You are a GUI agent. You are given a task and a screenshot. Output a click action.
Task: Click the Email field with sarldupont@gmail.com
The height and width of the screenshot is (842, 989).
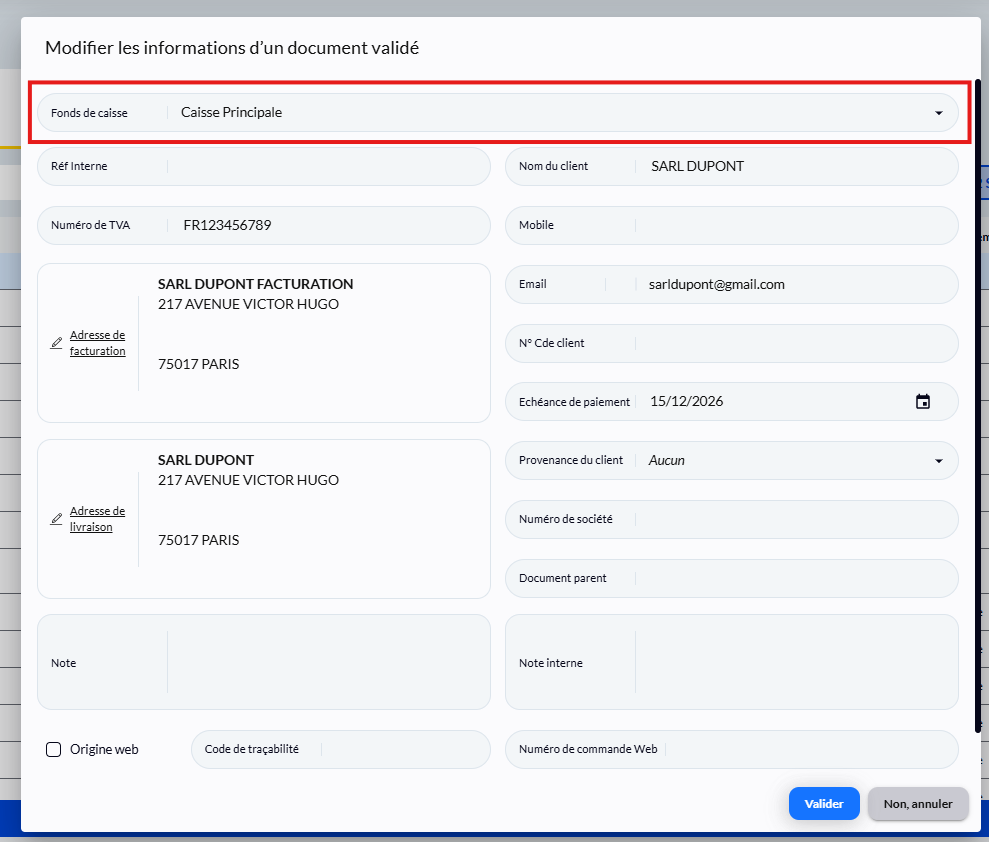(732, 284)
